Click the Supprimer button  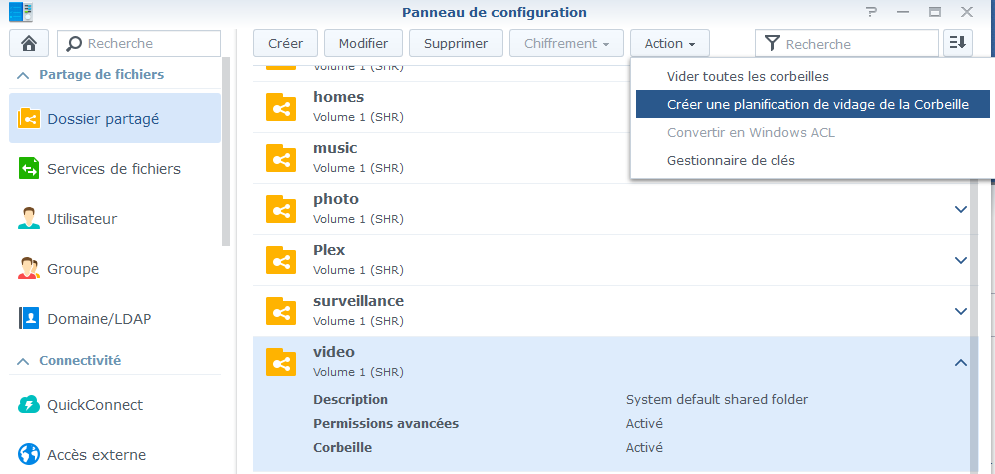click(456, 43)
